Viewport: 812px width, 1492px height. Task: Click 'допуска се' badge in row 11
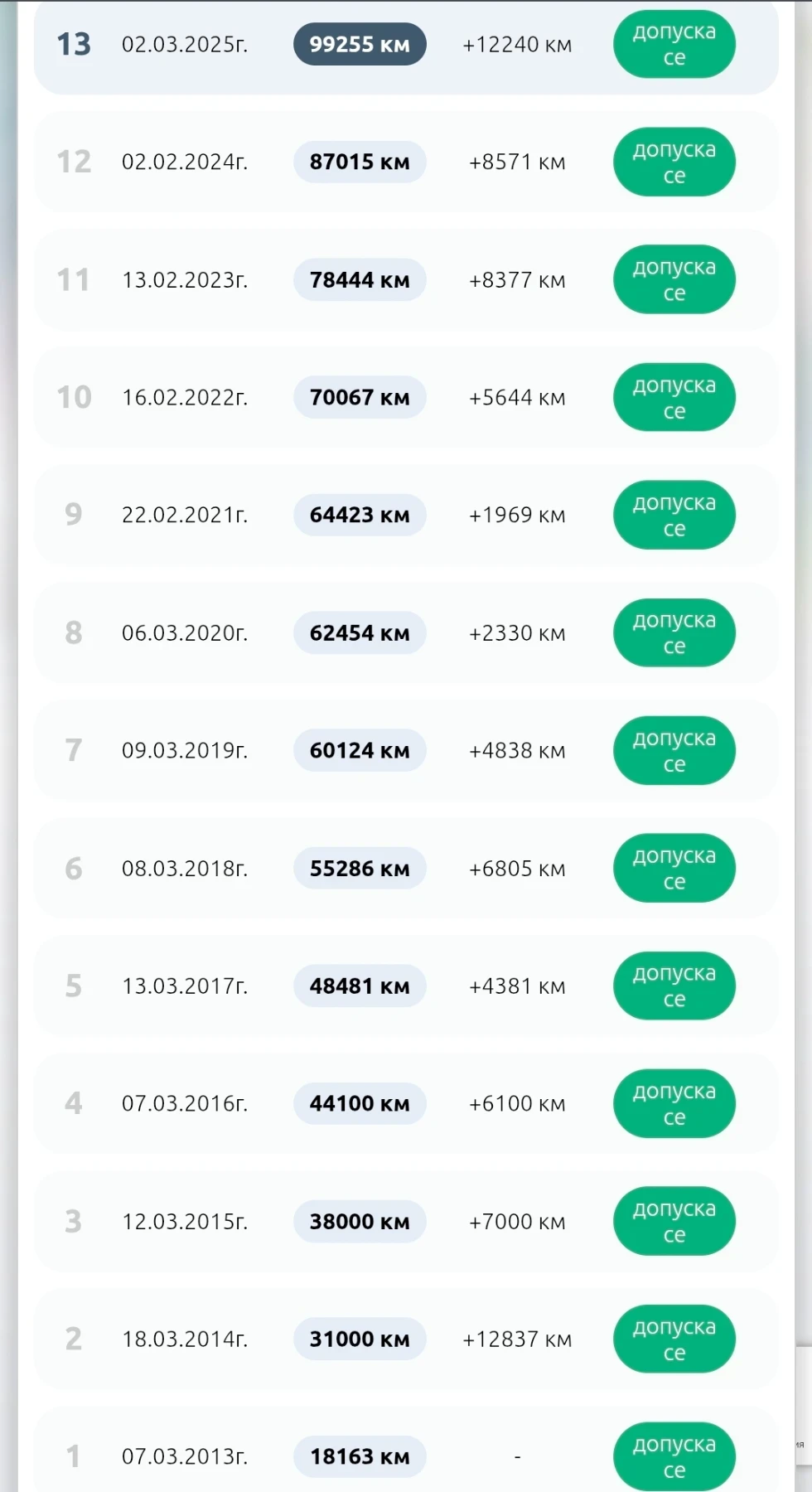click(674, 280)
